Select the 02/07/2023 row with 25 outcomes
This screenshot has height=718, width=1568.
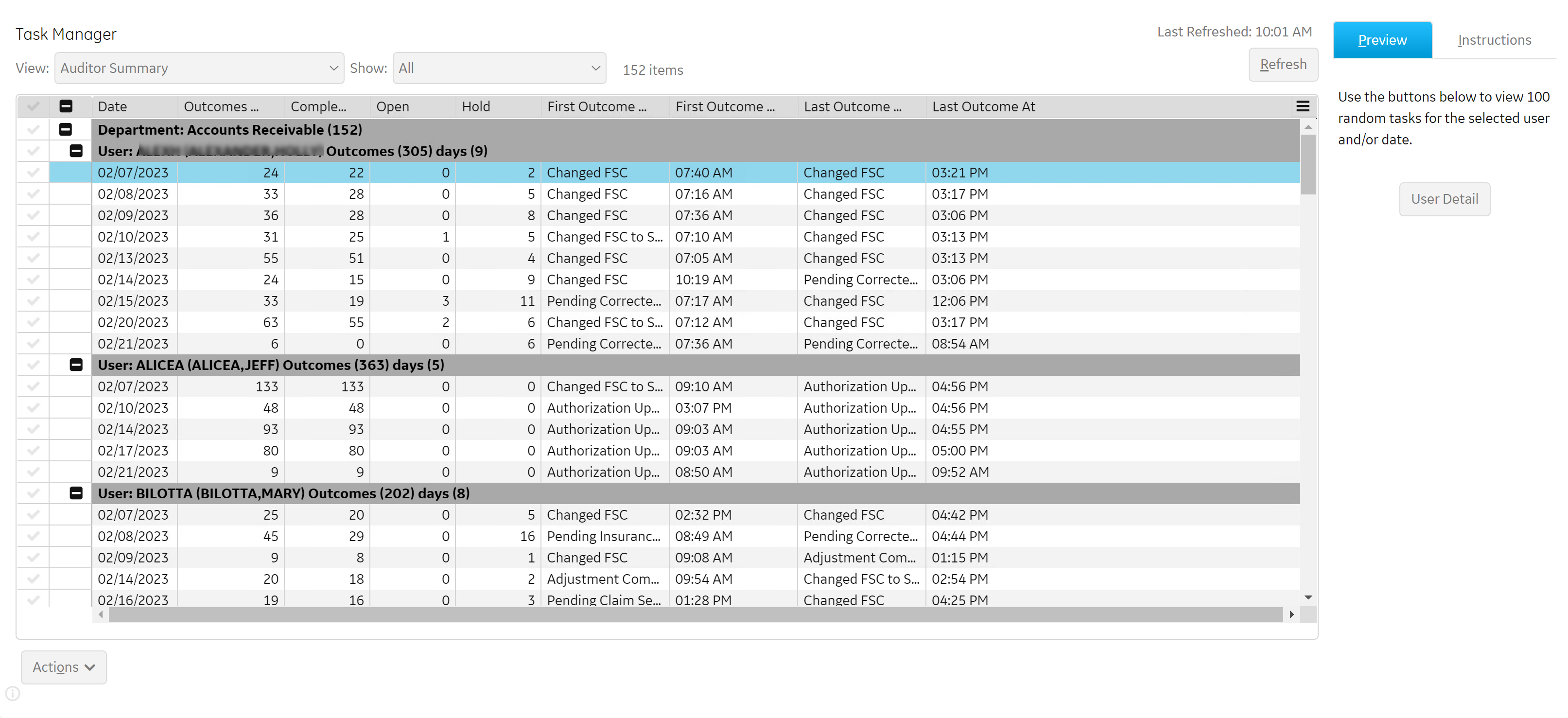coord(696,515)
